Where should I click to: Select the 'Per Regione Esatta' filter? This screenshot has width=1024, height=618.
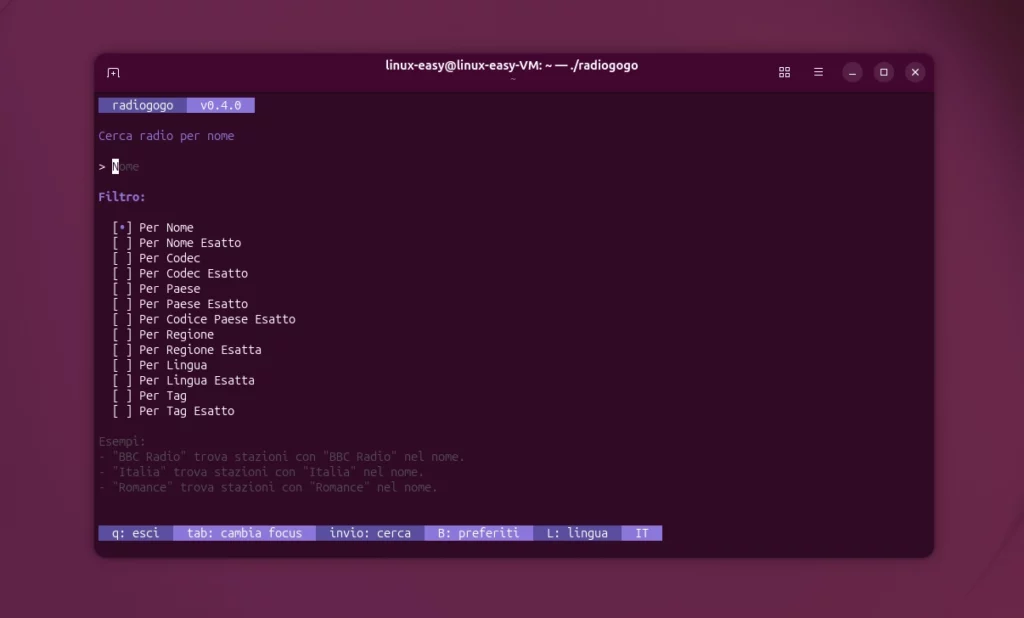187,350
